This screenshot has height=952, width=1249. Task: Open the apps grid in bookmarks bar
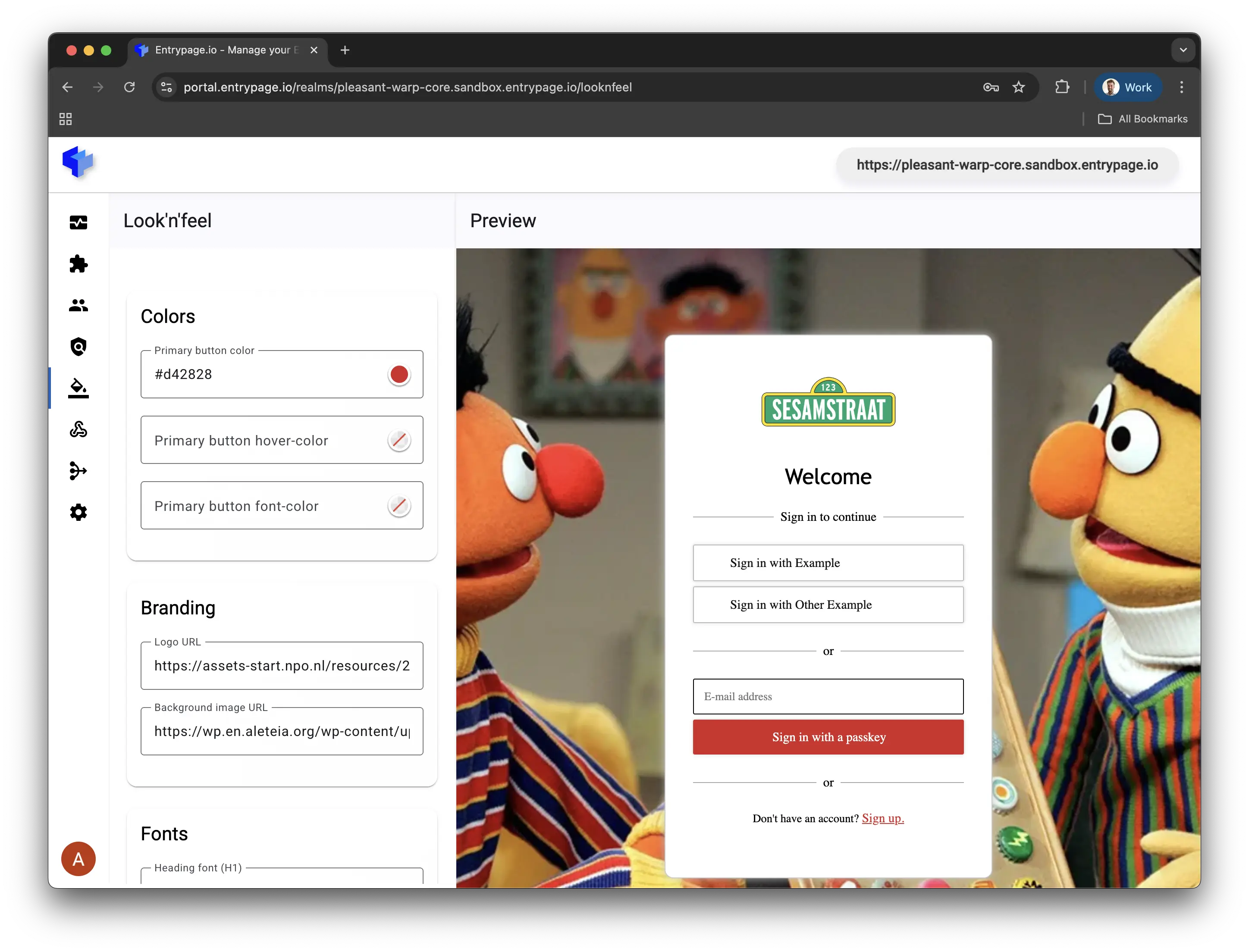66,119
